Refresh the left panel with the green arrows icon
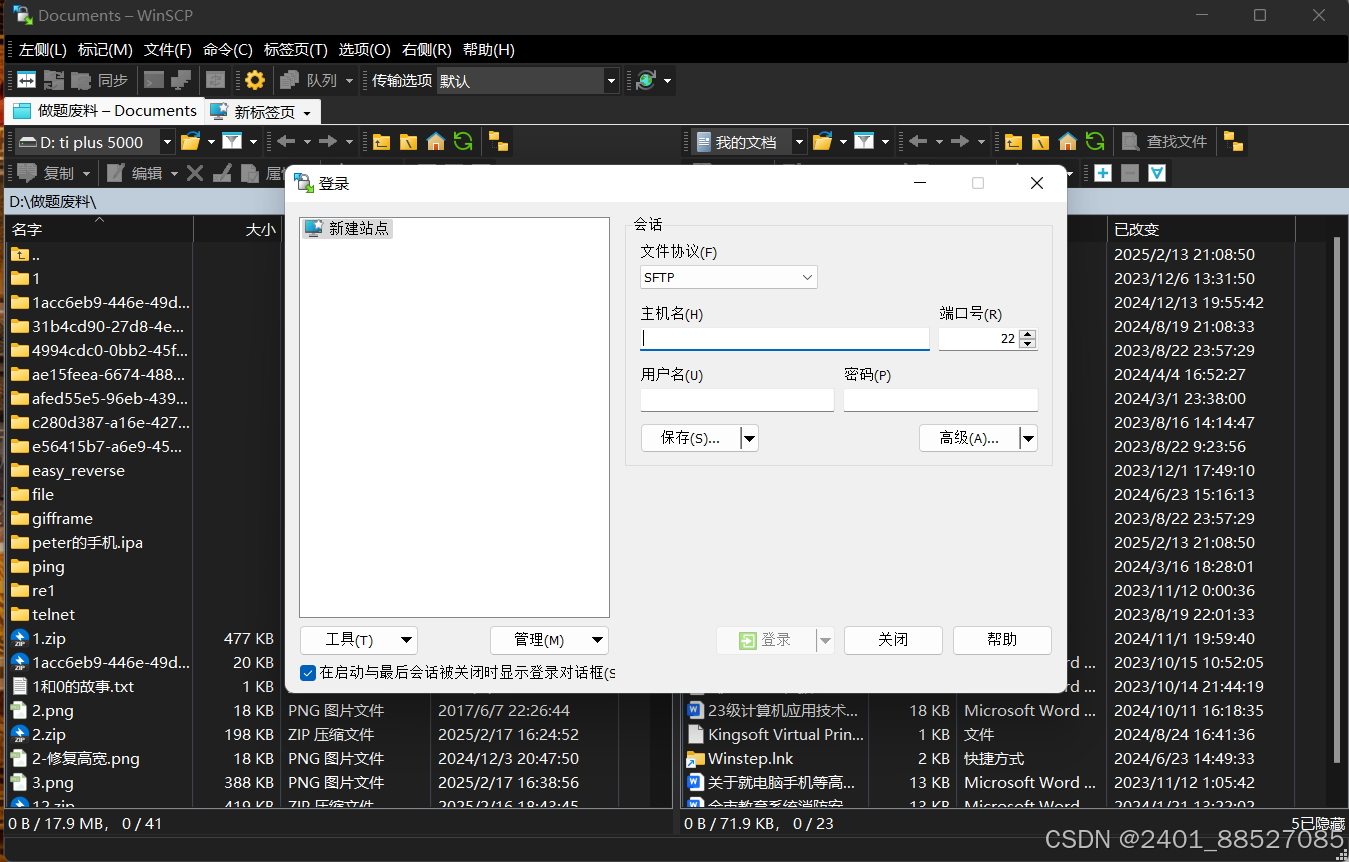Viewport: 1349px width, 862px height. (462, 142)
